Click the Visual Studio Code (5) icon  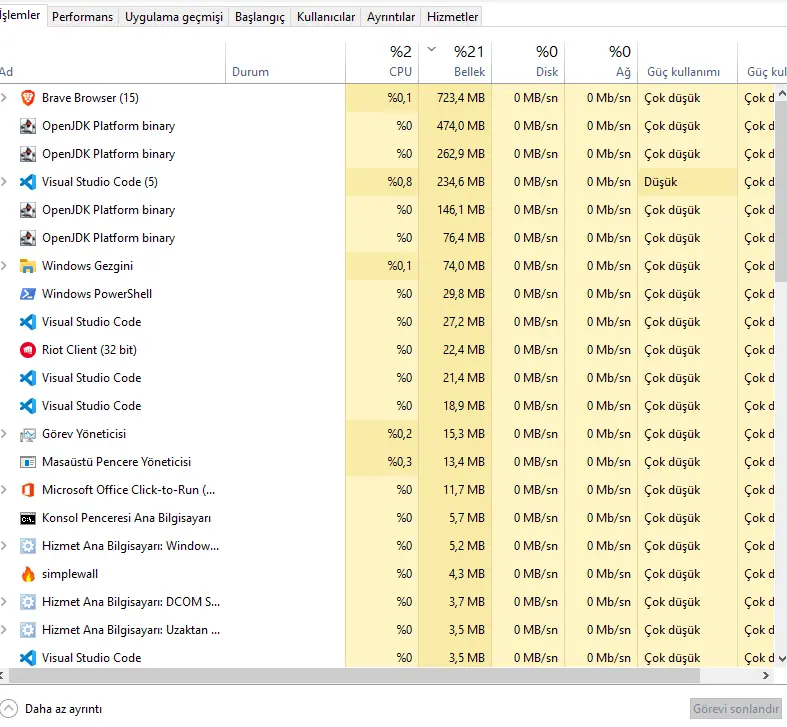[28, 182]
